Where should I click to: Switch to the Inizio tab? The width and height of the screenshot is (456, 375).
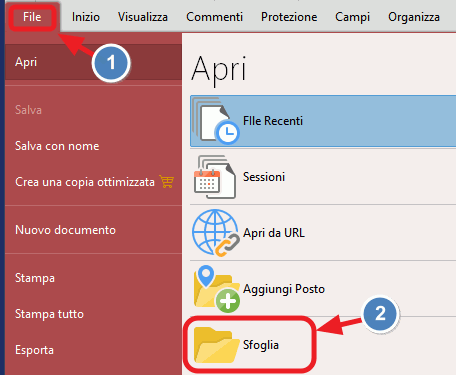tap(86, 17)
